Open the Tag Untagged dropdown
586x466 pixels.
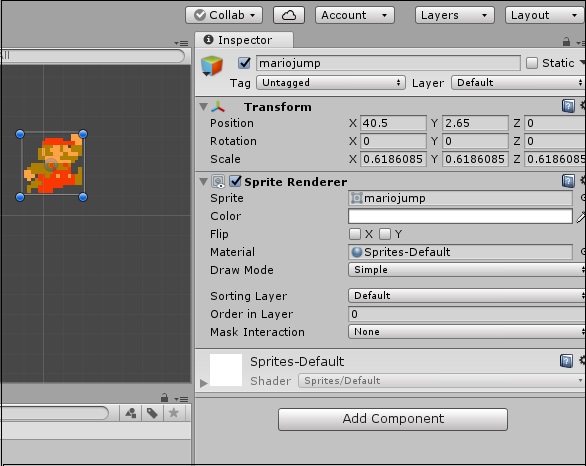pos(331,83)
